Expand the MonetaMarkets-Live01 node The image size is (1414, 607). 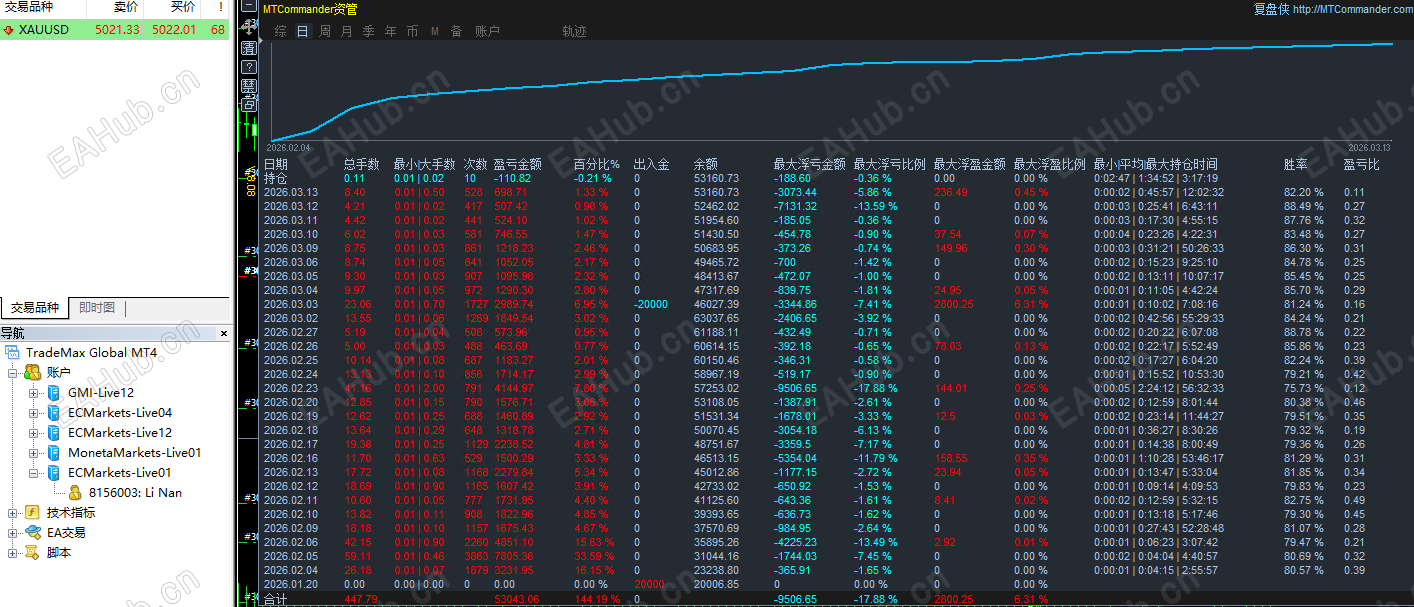point(33,453)
